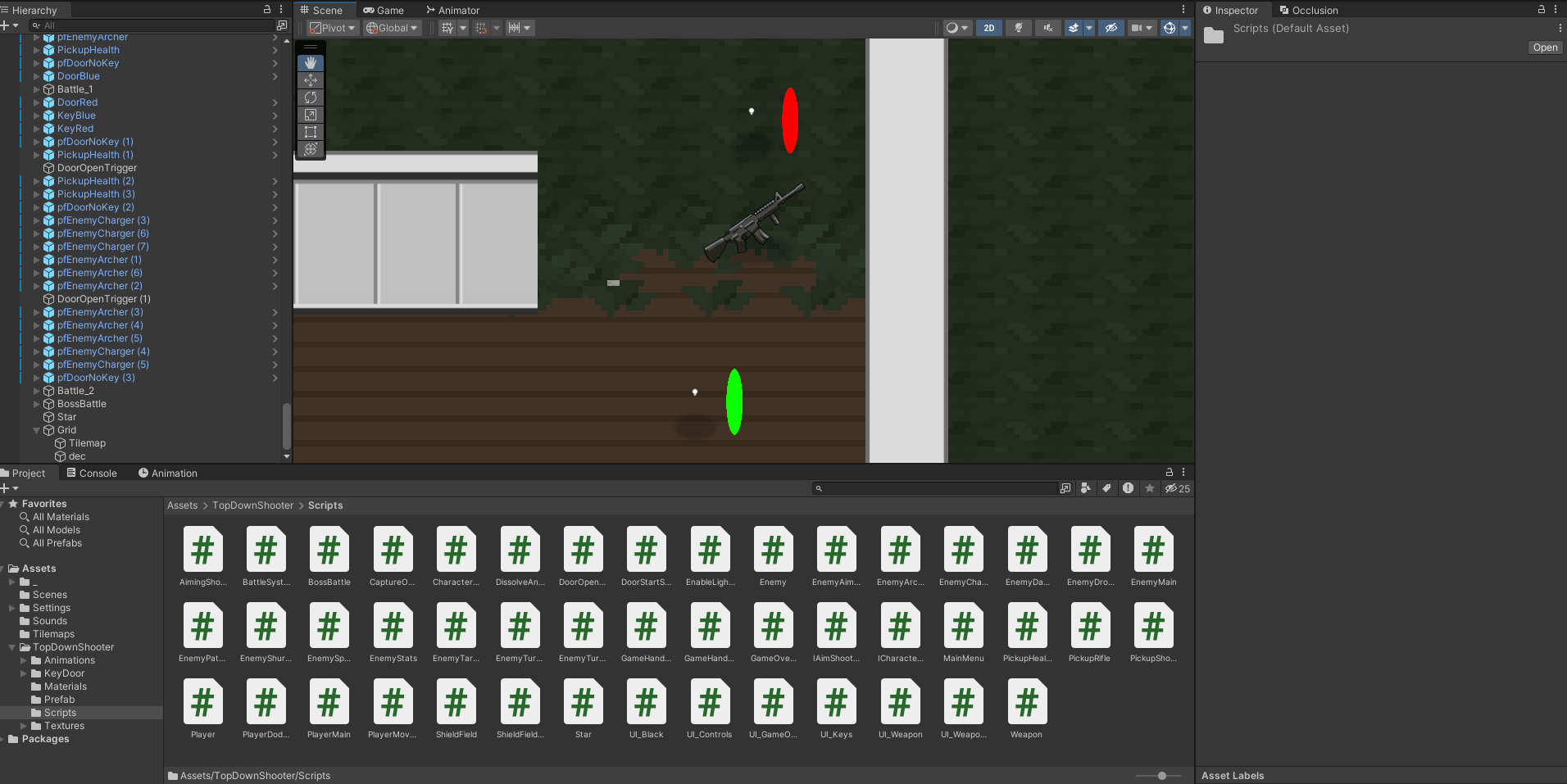Click the snap increment settings icon

pos(514,28)
